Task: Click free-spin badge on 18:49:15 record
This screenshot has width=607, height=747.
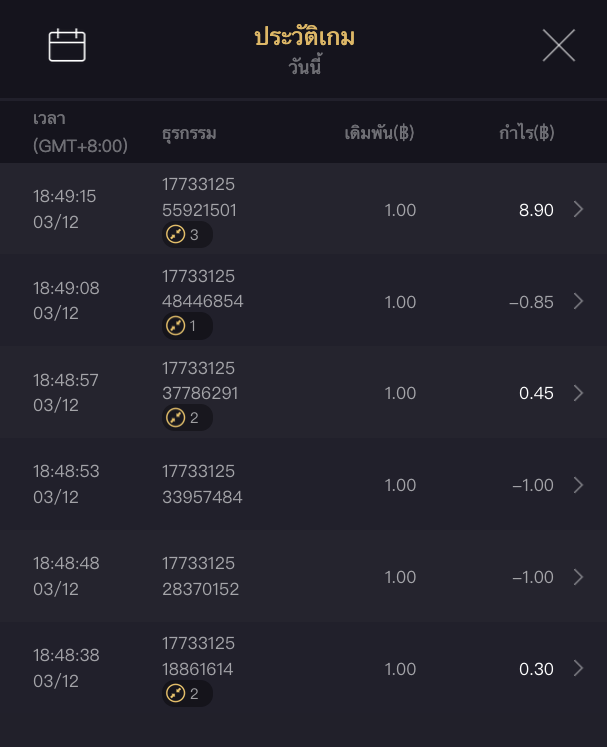Action: click(187, 235)
